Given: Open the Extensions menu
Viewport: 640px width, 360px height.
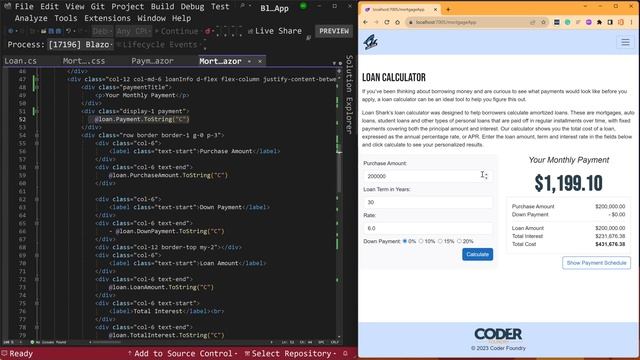Looking at the screenshot, I should 107,18.
